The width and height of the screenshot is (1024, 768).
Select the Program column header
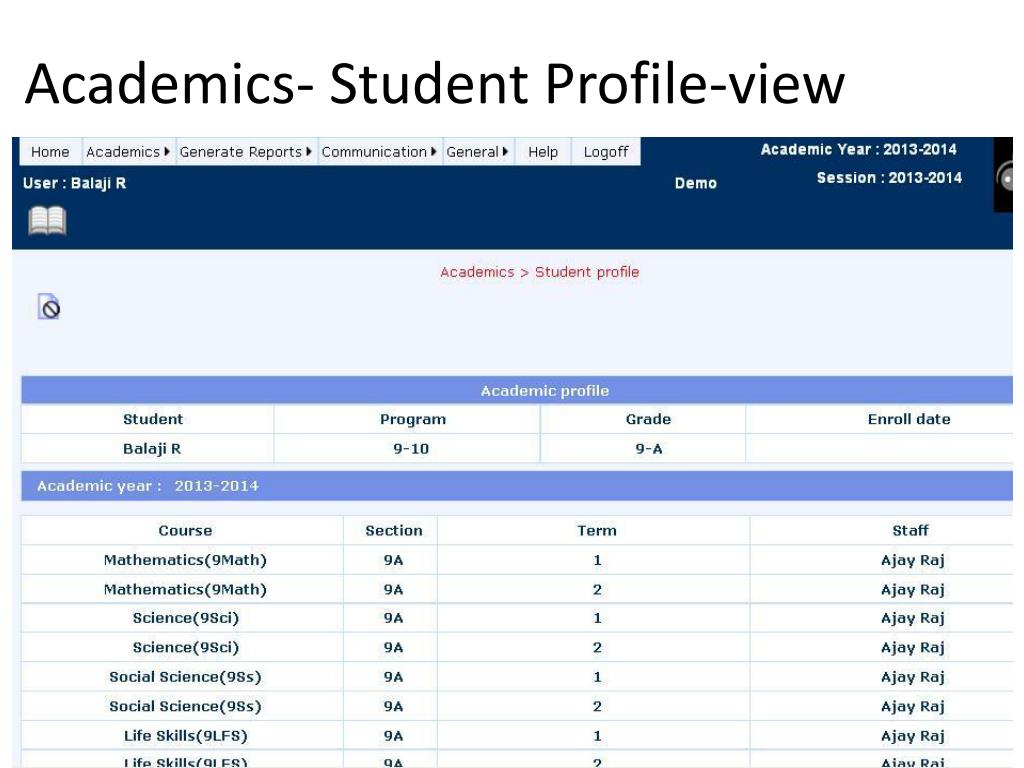(413, 419)
